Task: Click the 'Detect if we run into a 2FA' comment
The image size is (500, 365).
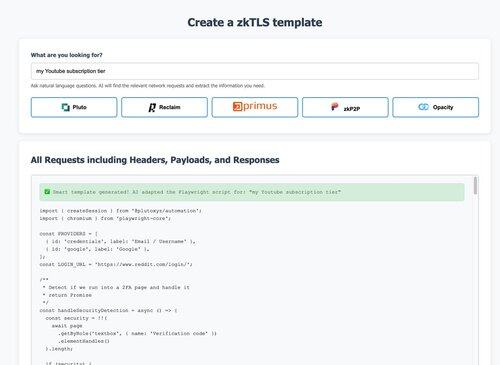Action: [116, 288]
